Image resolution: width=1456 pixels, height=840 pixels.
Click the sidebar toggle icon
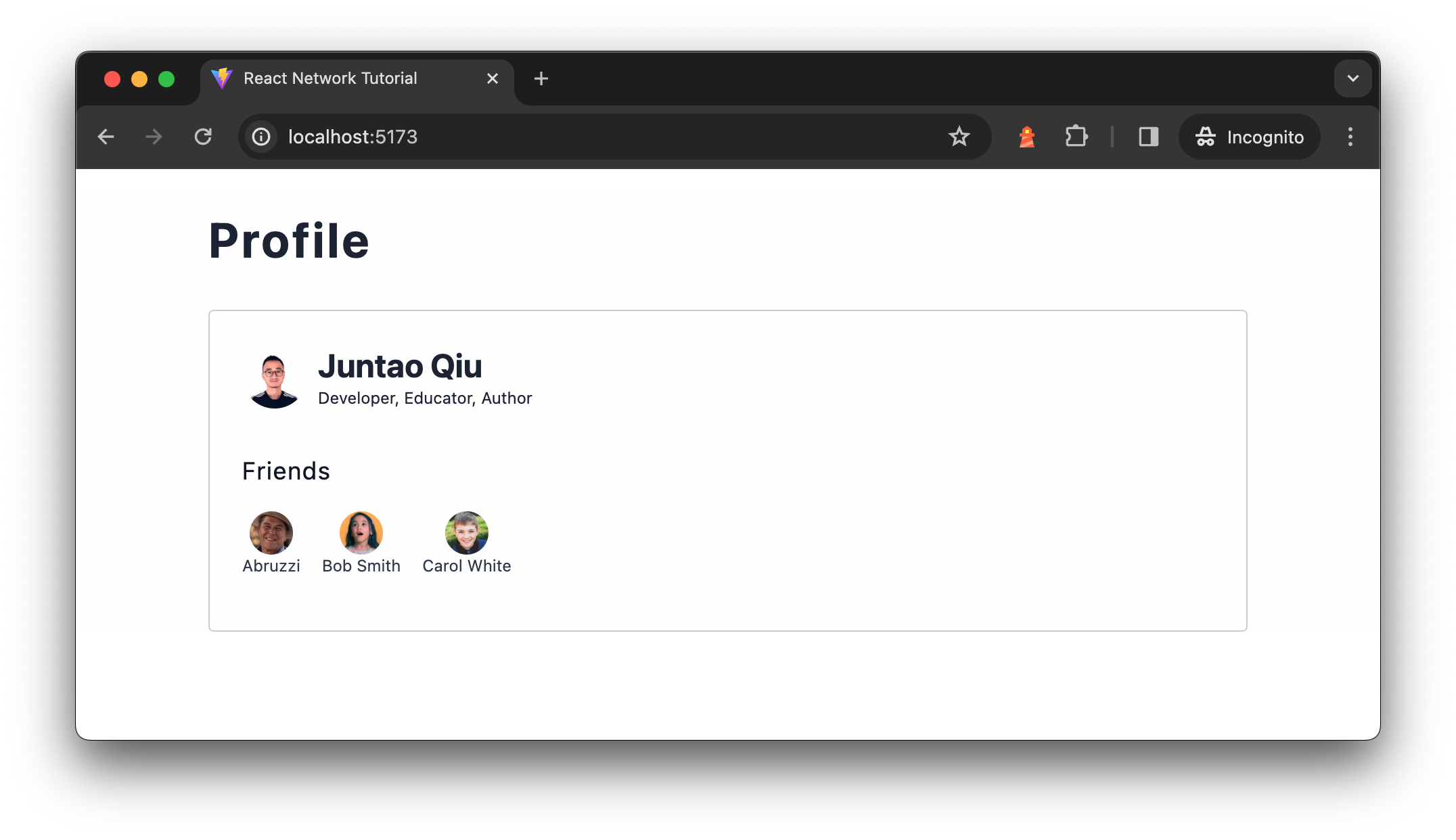[x=1148, y=137]
